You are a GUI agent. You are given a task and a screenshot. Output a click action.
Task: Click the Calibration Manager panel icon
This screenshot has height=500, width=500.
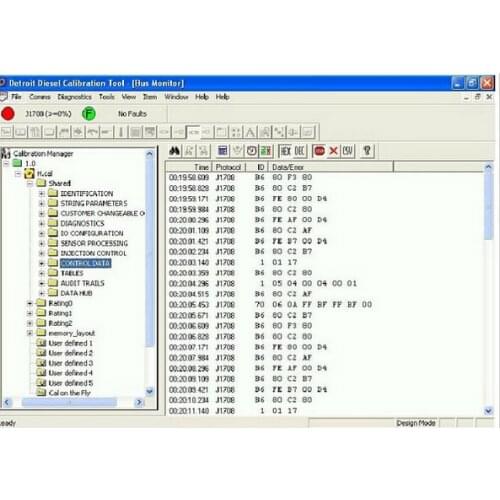click(6, 154)
